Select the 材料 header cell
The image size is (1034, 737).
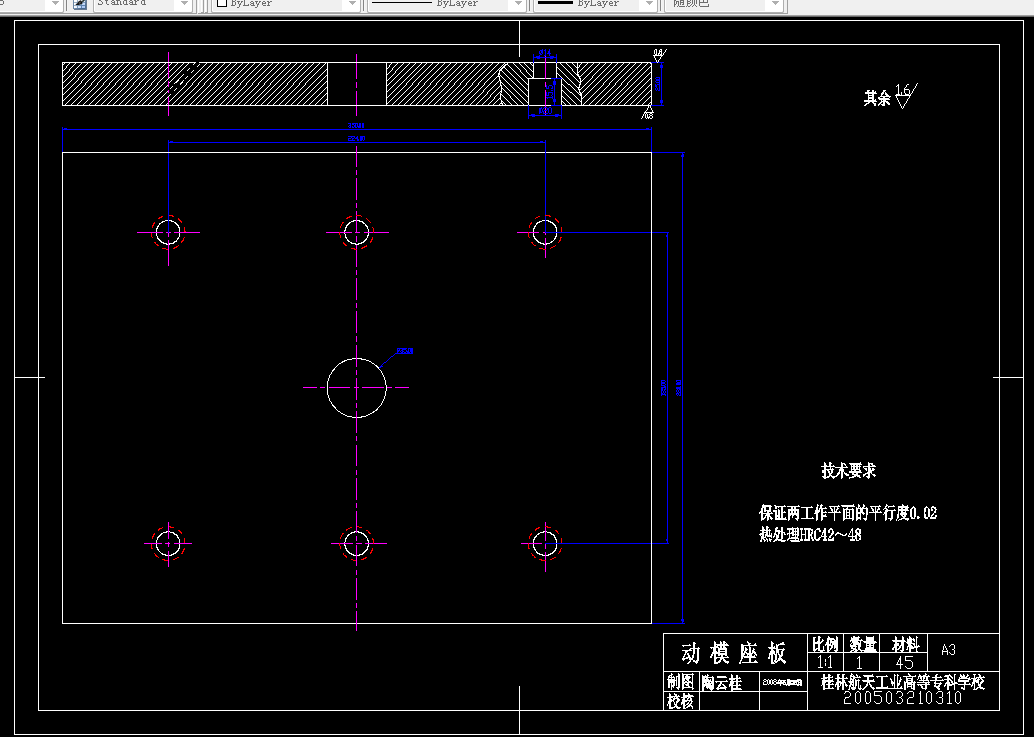905,644
